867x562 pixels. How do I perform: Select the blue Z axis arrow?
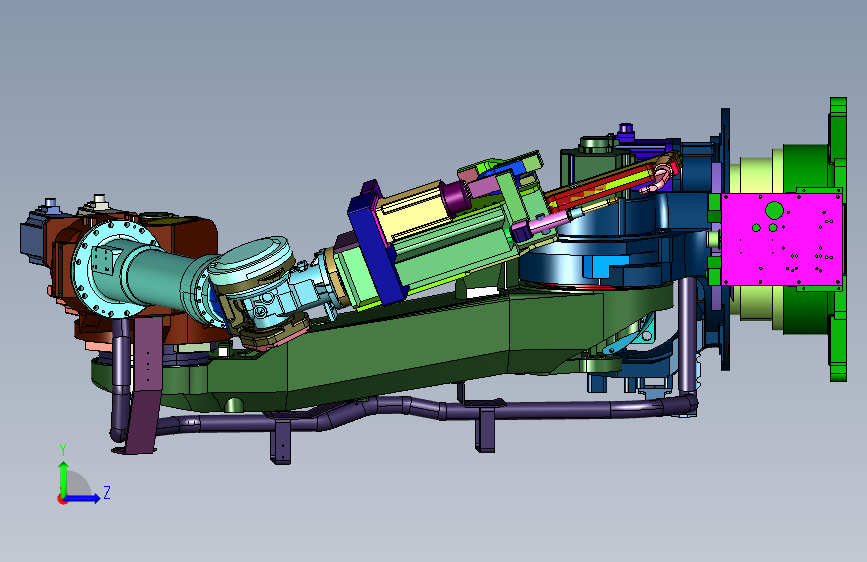(x=83, y=498)
